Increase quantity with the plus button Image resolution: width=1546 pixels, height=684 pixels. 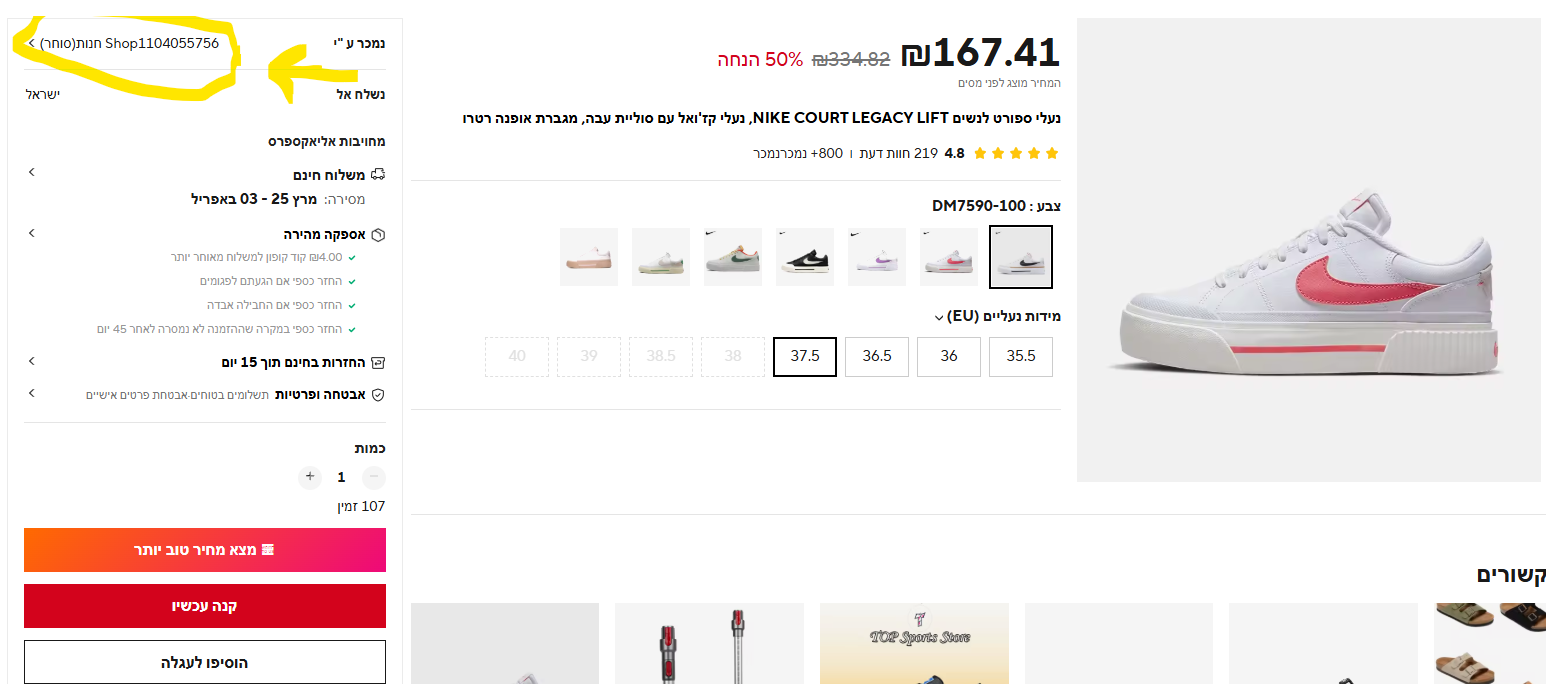[x=310, y=477]
